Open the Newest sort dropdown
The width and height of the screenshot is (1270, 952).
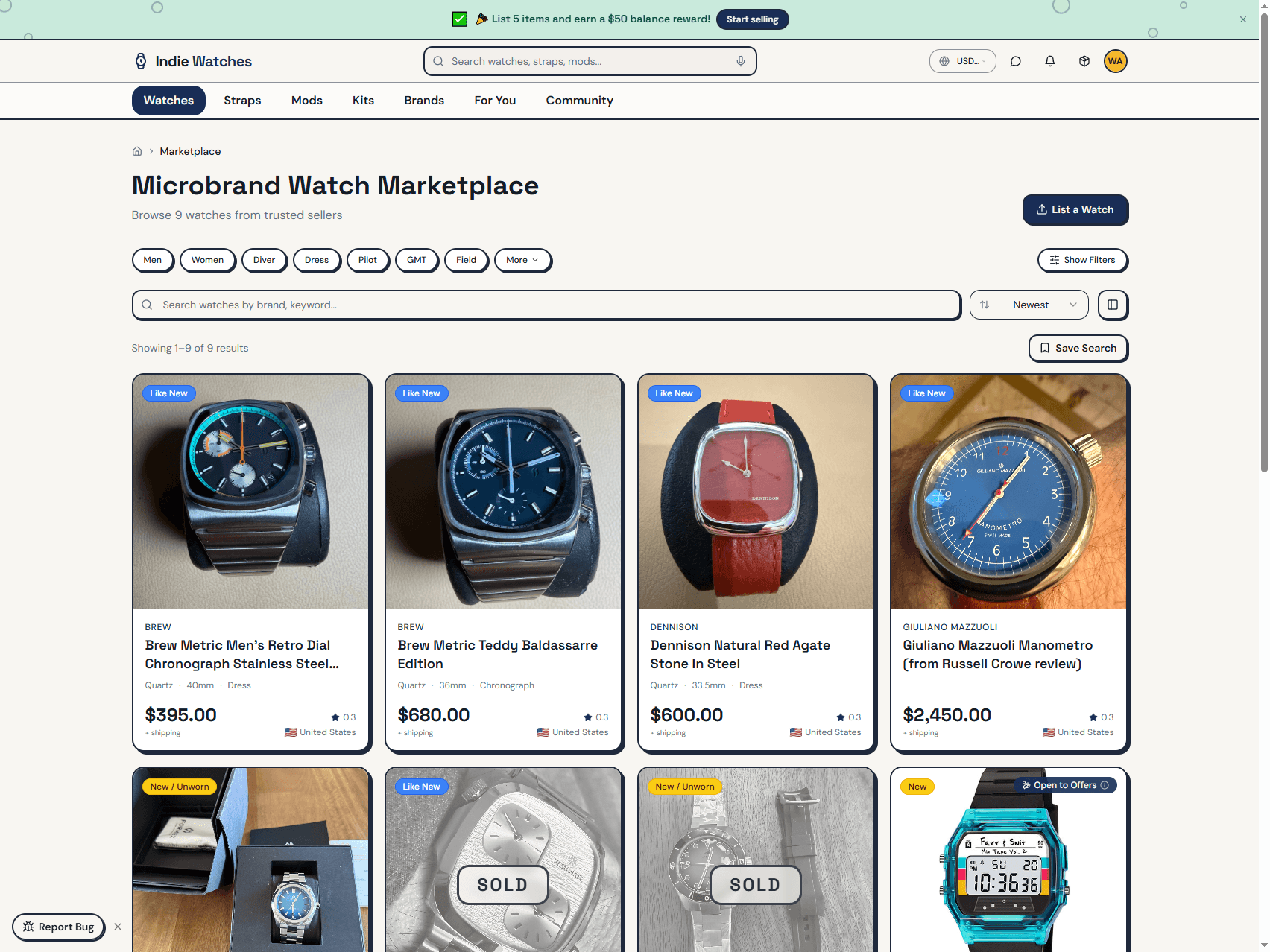[1029, 305]
